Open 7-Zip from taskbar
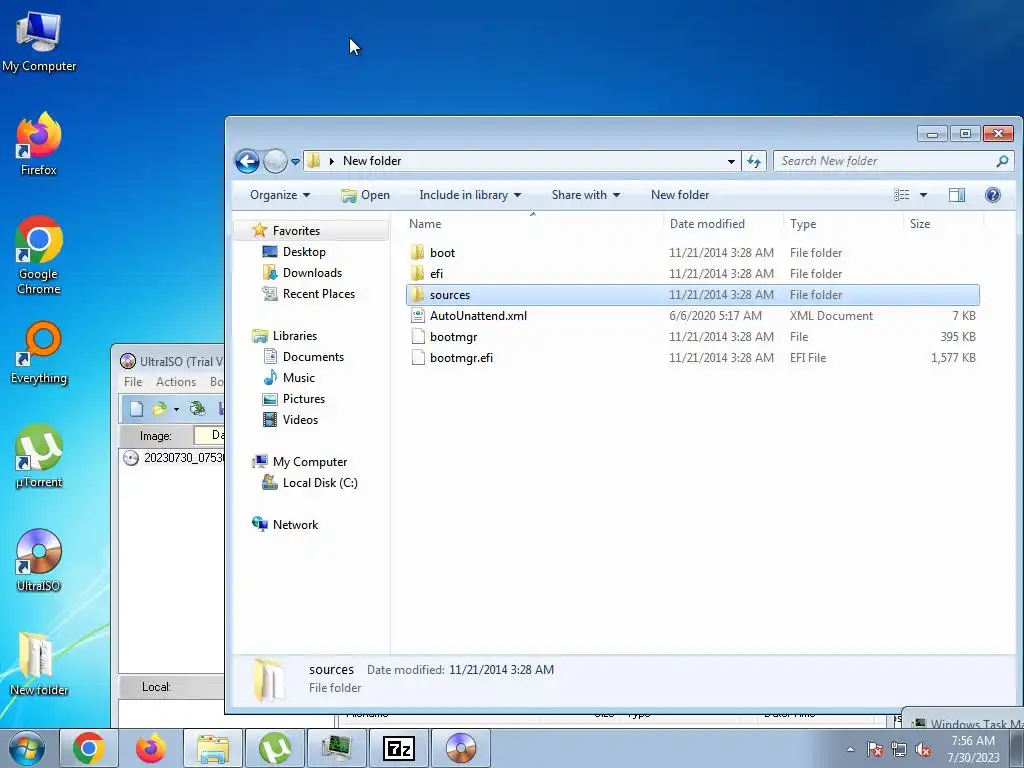This screenshot has height=768, width=1024. click(398, 748)
